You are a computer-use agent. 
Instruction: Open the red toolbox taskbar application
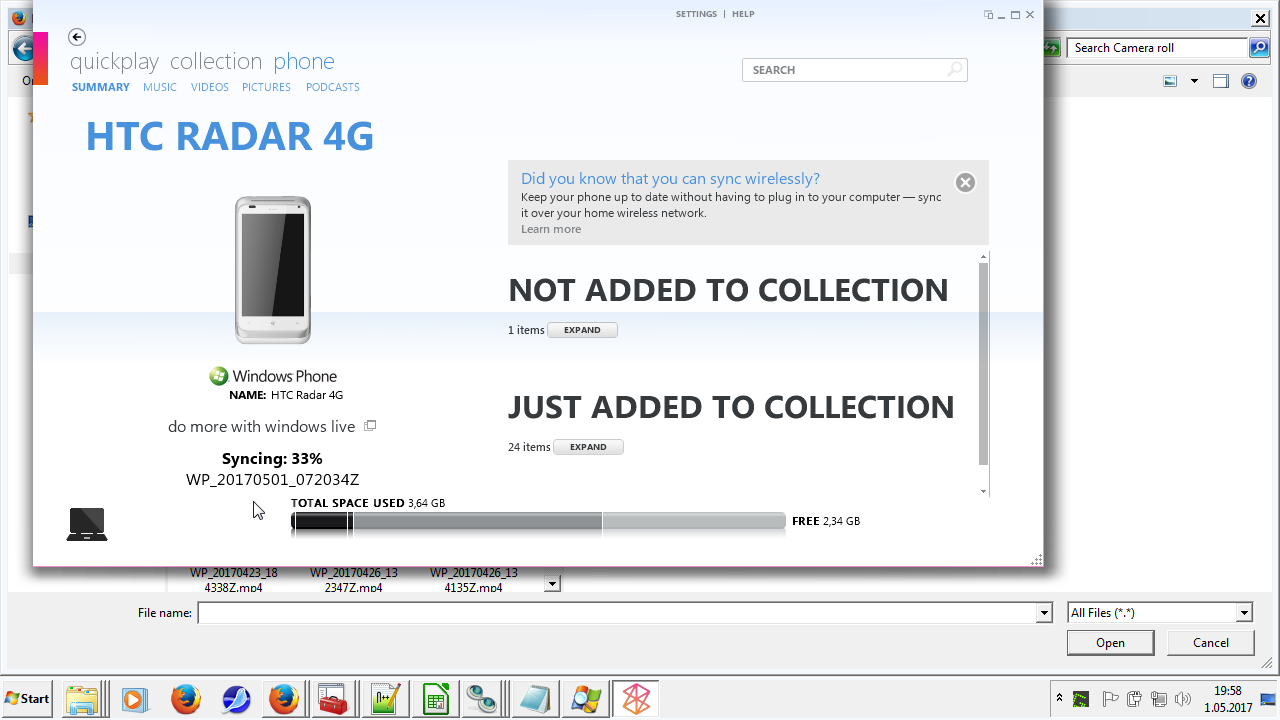pos(331,699)
